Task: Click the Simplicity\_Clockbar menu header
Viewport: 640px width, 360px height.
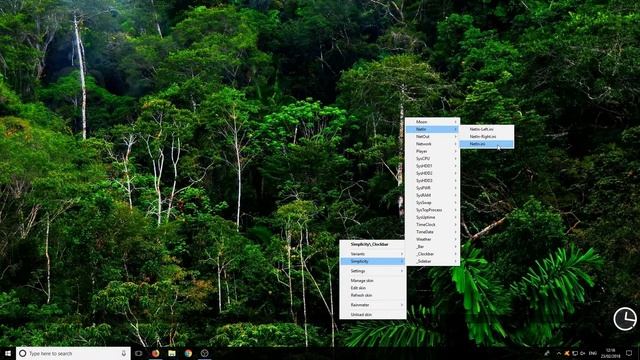Action: coord(373,244)
